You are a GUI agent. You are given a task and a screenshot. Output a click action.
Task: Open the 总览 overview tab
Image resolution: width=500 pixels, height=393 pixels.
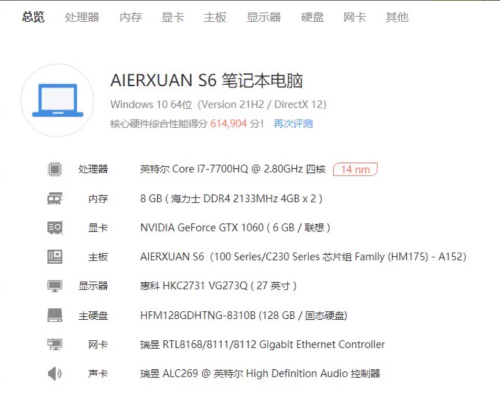33,17
